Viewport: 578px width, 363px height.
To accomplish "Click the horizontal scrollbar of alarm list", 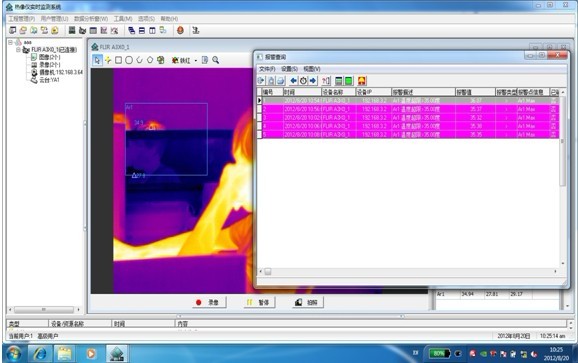I will (x=408, y=272).
